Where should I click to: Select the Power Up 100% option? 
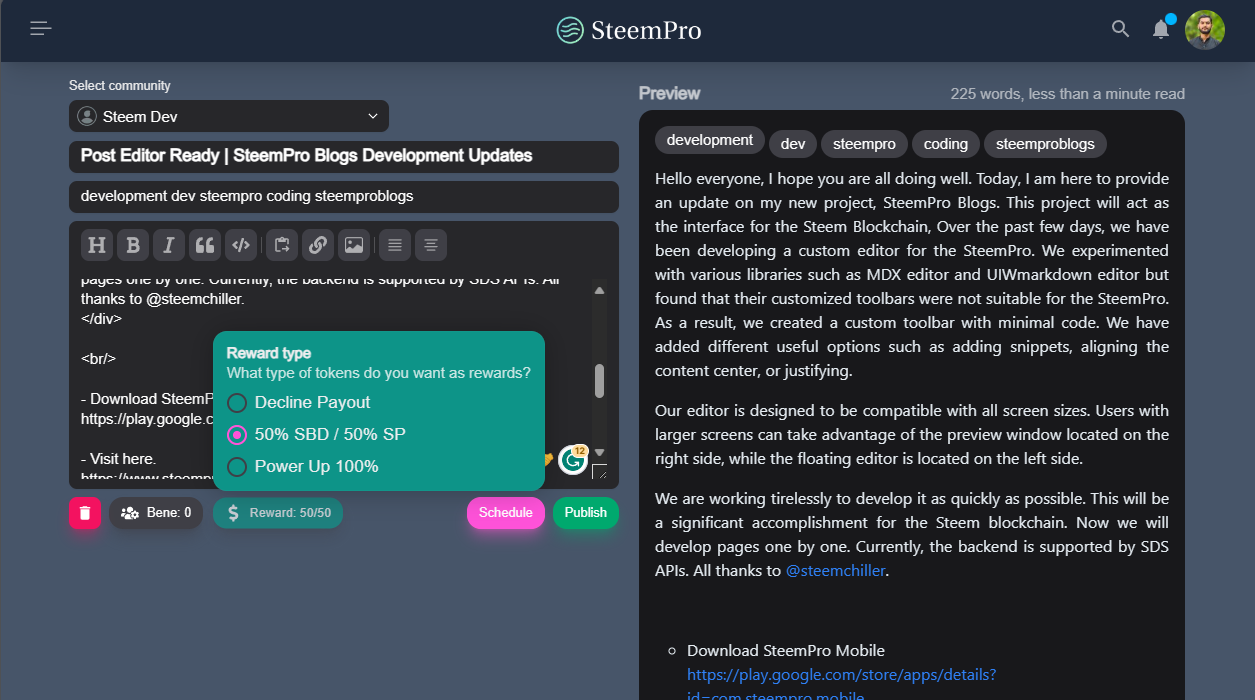tap(303, 466)
